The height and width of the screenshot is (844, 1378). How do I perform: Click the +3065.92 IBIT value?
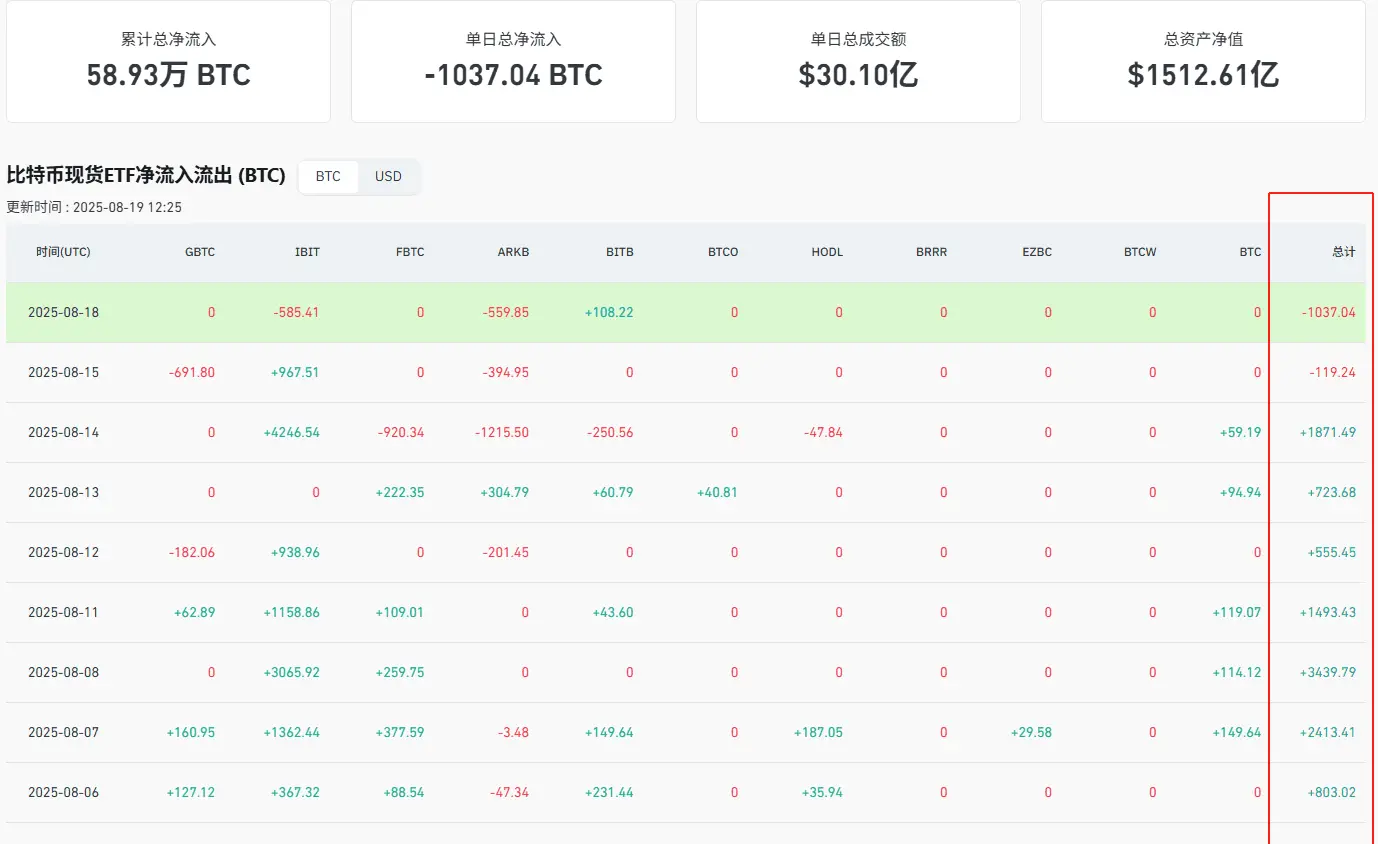pyautogui.click(x=292, y=672)
